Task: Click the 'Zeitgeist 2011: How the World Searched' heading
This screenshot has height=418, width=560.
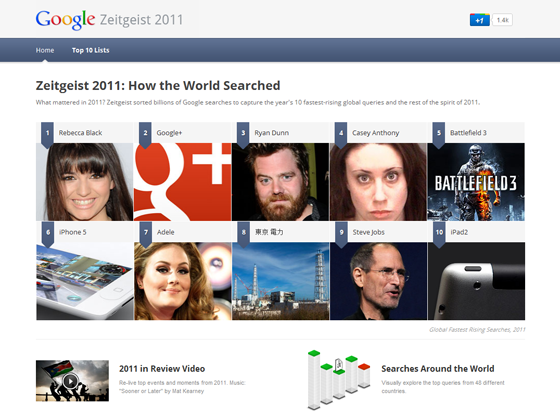Action: click(158, 86)
